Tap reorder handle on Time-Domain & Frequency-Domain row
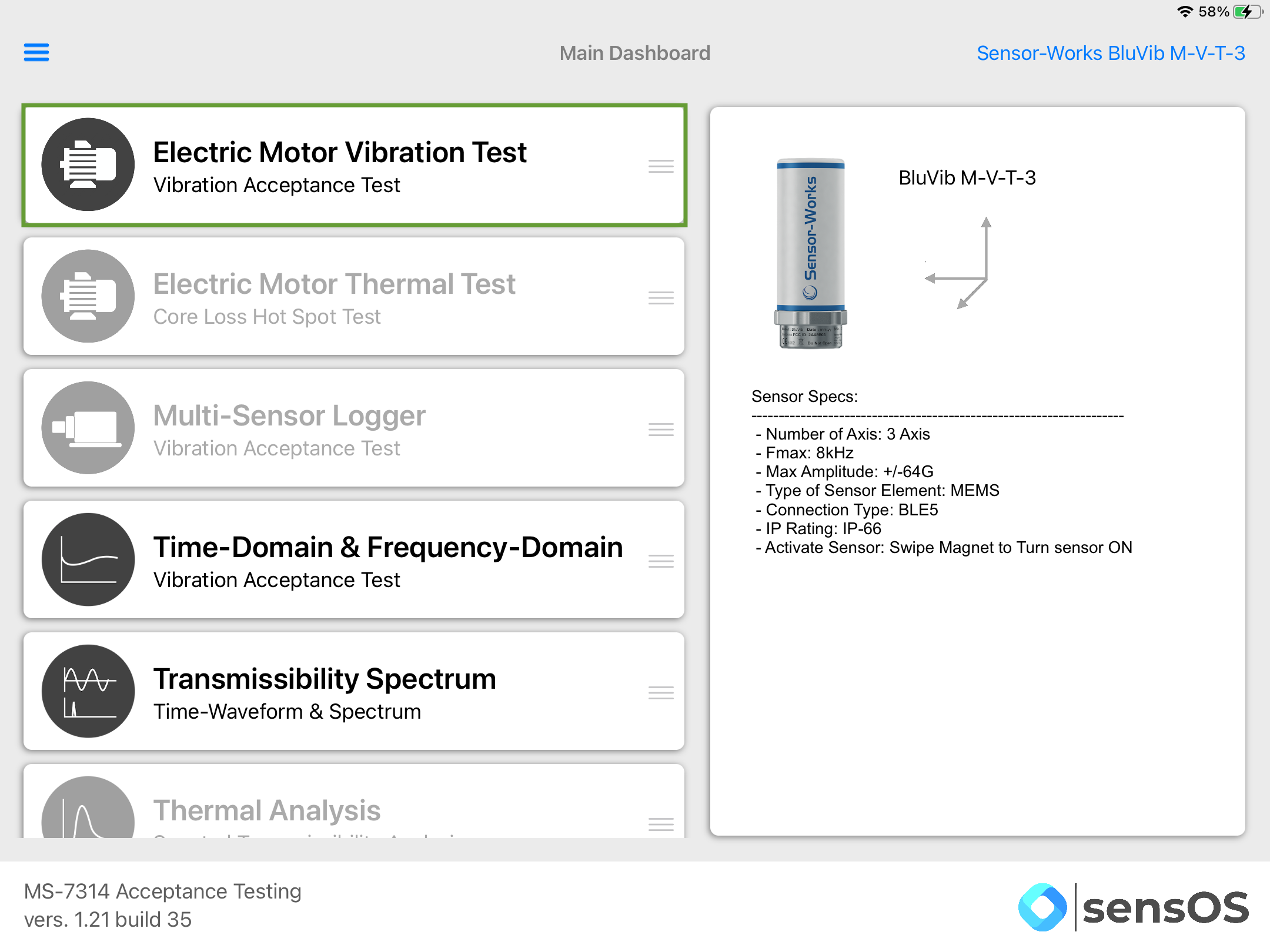Screen dimensions: 1270x952 [661, 561]
